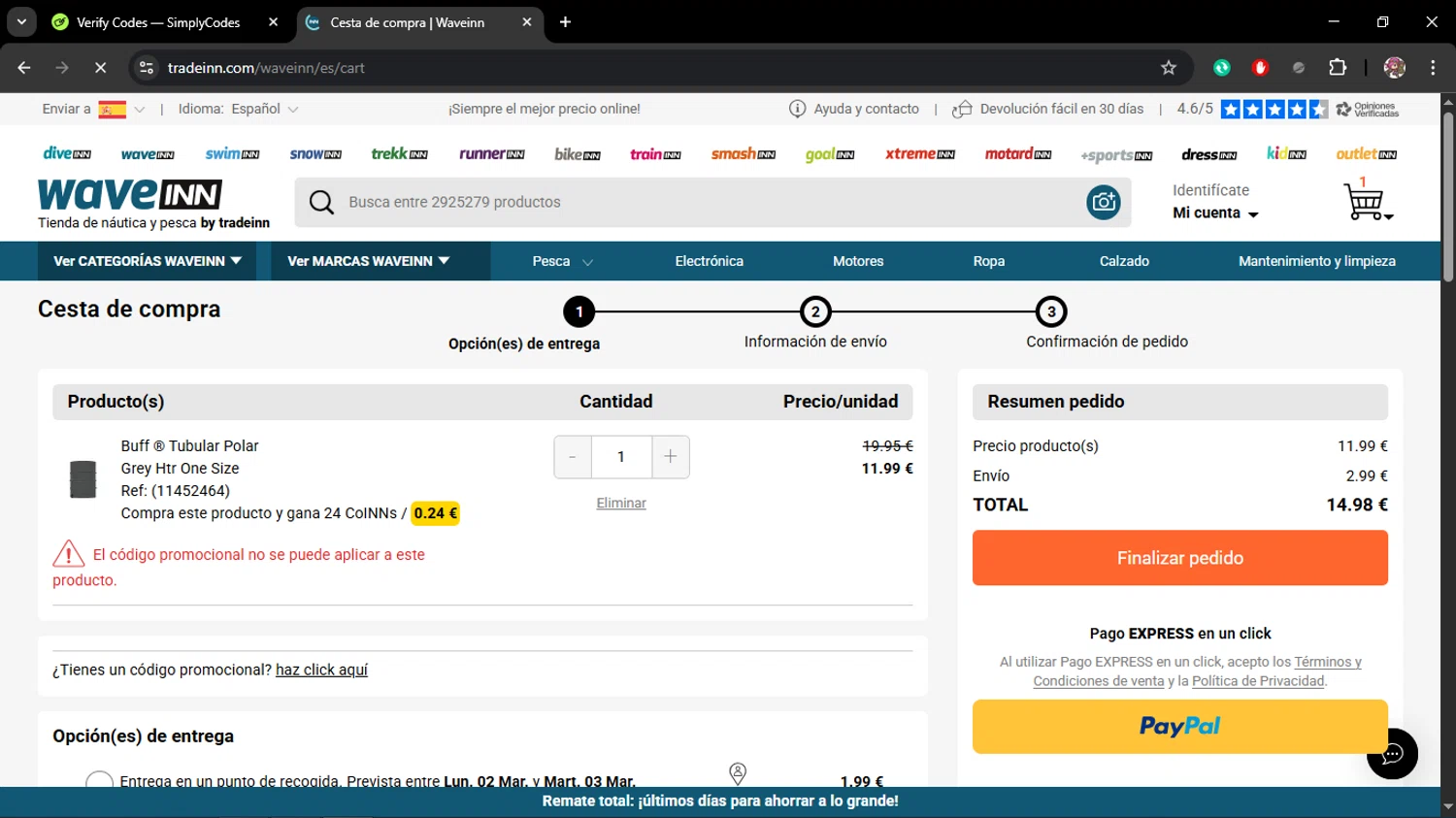Open the Calzado menu item
1456x818 pixels.
[1124, 261]
